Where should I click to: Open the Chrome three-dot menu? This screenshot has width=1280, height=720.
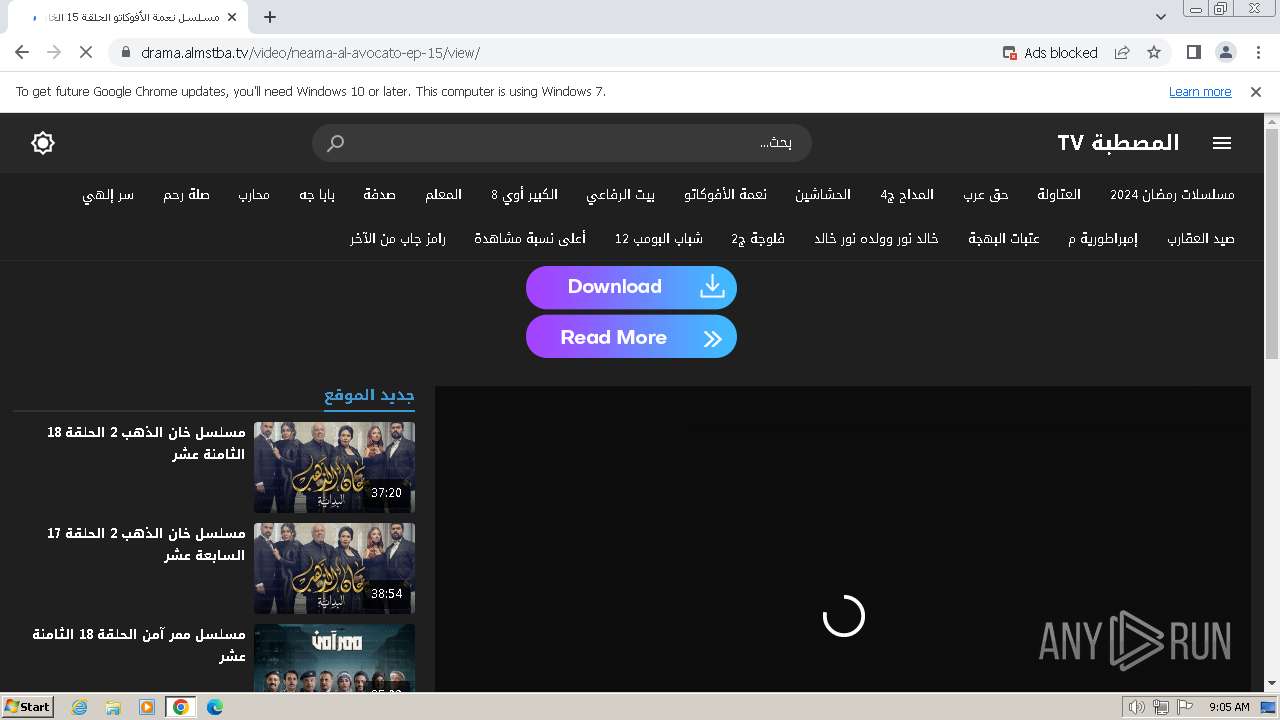[x=1258, y=52]
